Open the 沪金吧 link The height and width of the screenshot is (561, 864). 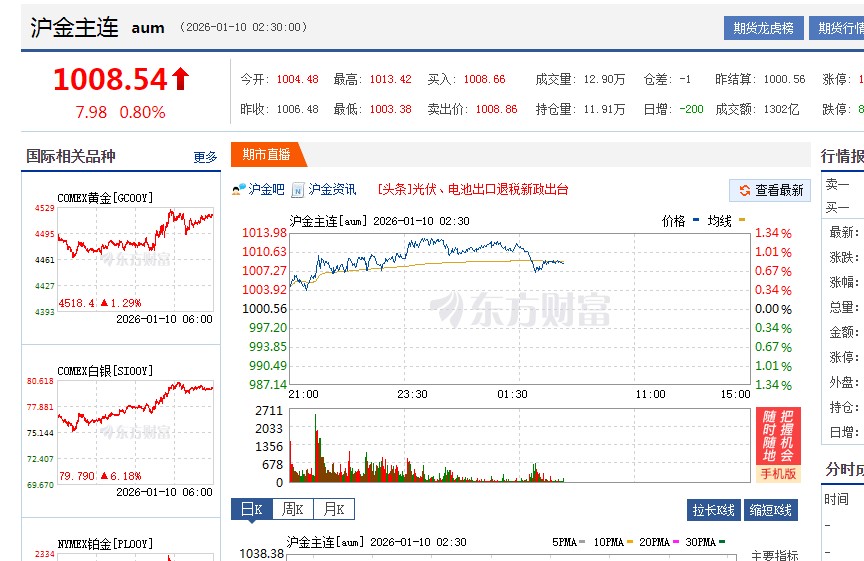(x=266, y=190)
